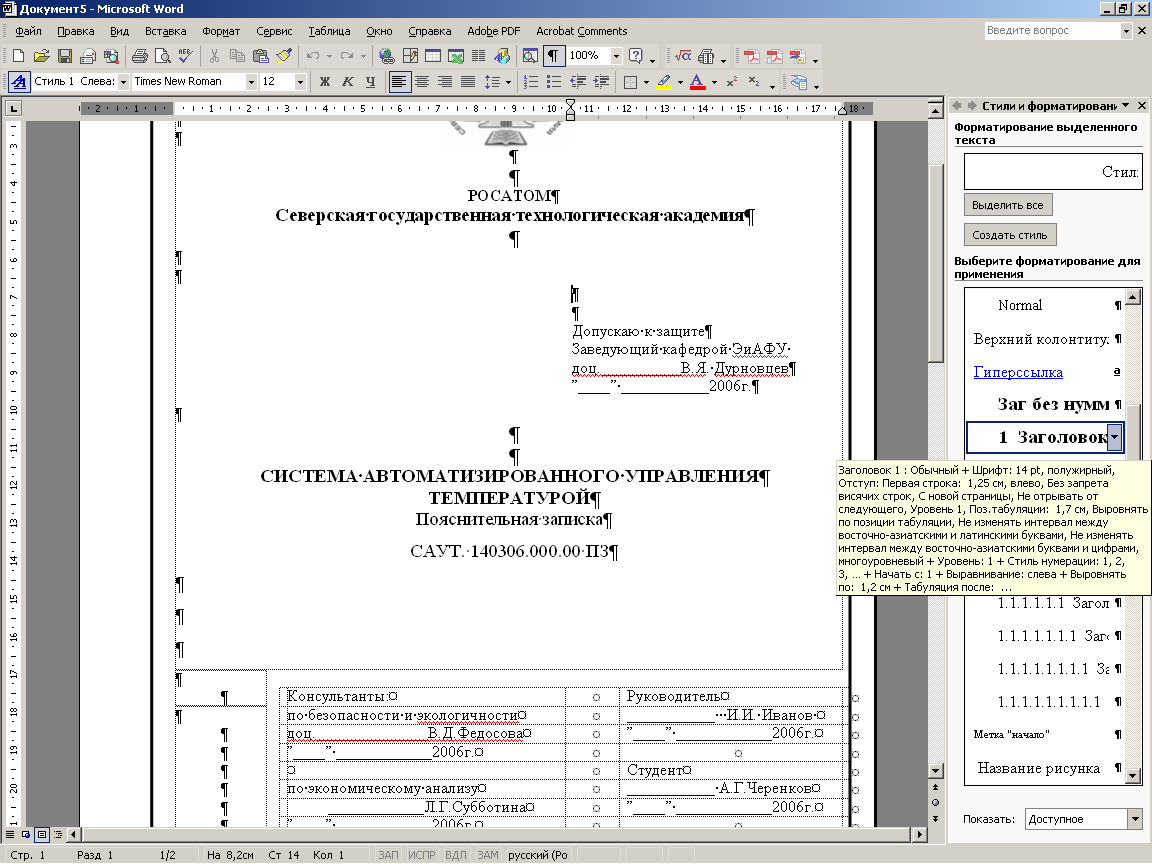Toggle ЗАМ overtype mode in status bar
Viewport: 1152px width, 864px height.
(x=488, y=855)
